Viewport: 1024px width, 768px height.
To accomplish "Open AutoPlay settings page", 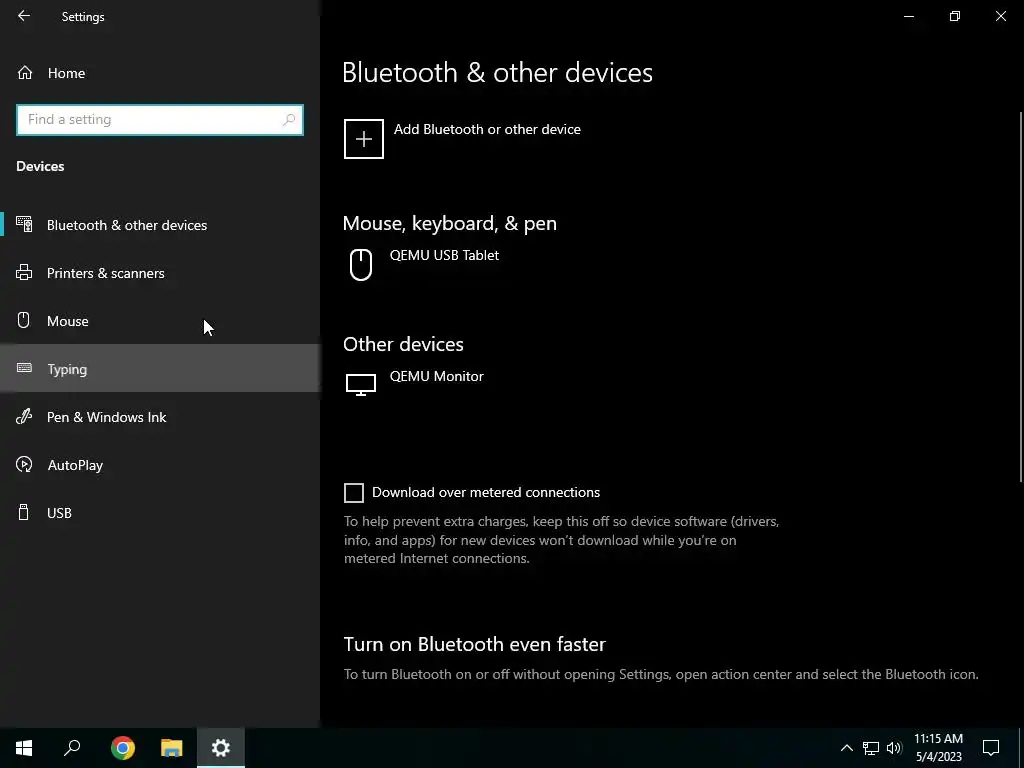I will pyautogui.click(x=160, y=465).
